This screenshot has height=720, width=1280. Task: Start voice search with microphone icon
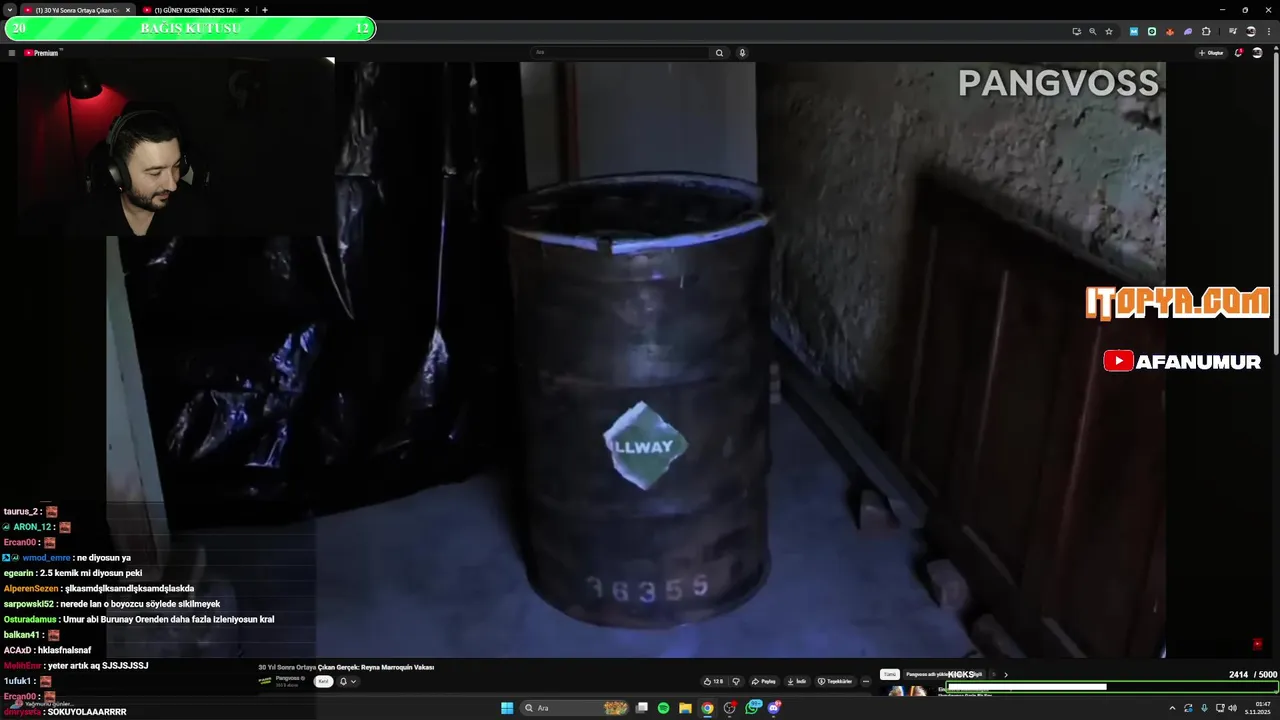click(742, 53)
